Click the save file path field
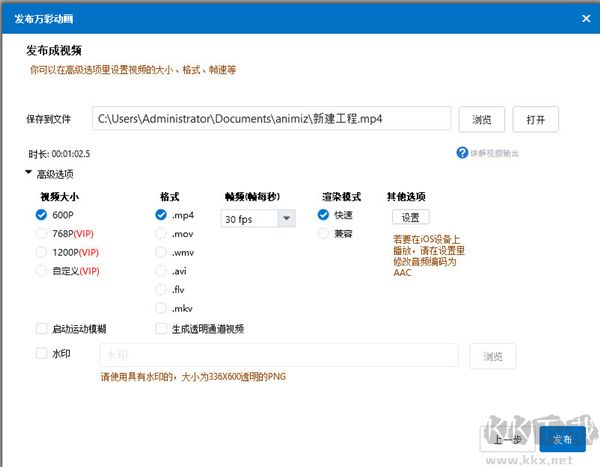This screenshot has width=600, height=467. click(x=270, y=119)
